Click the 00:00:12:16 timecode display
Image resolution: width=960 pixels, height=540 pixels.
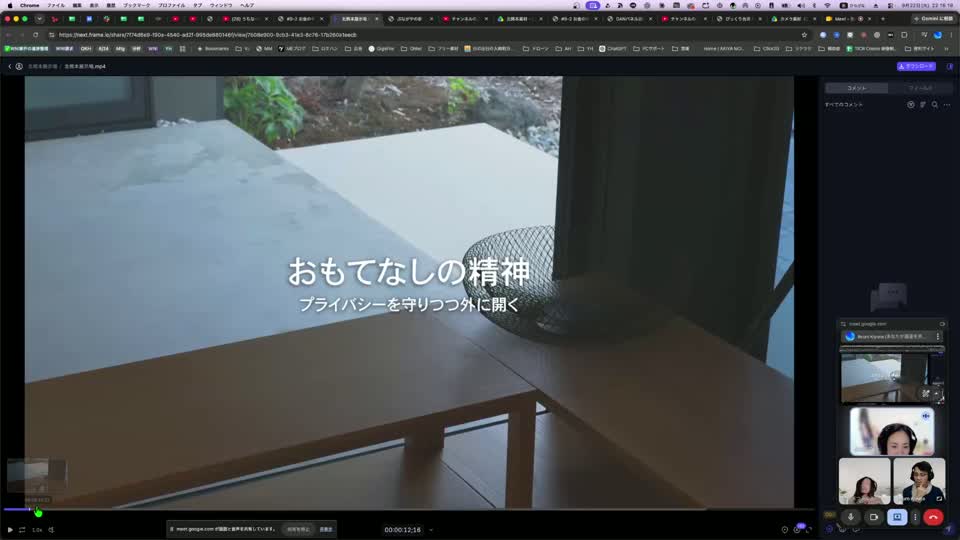click(x=402, y=530)
